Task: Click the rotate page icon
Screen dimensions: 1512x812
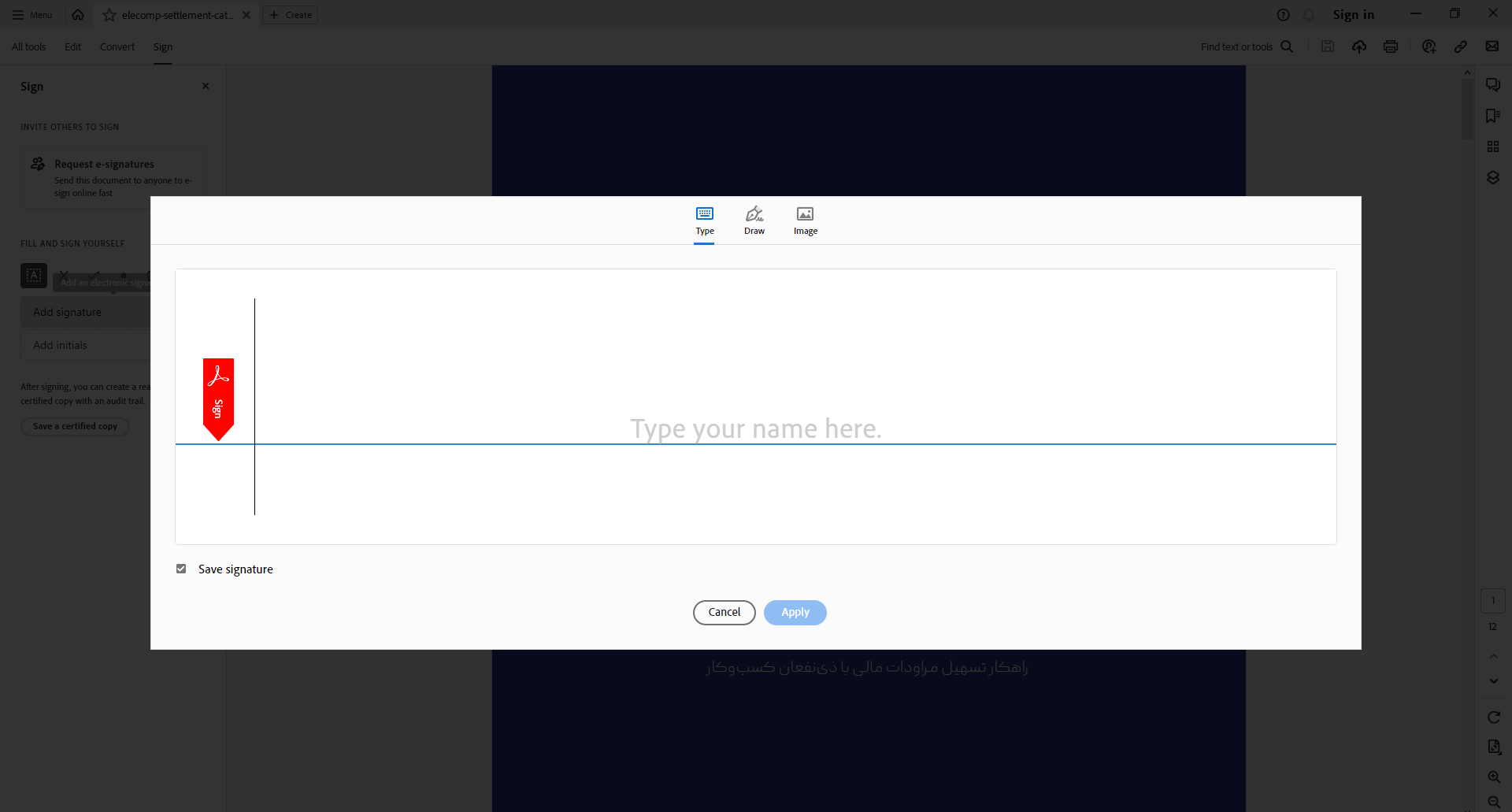Action: 1494,717
